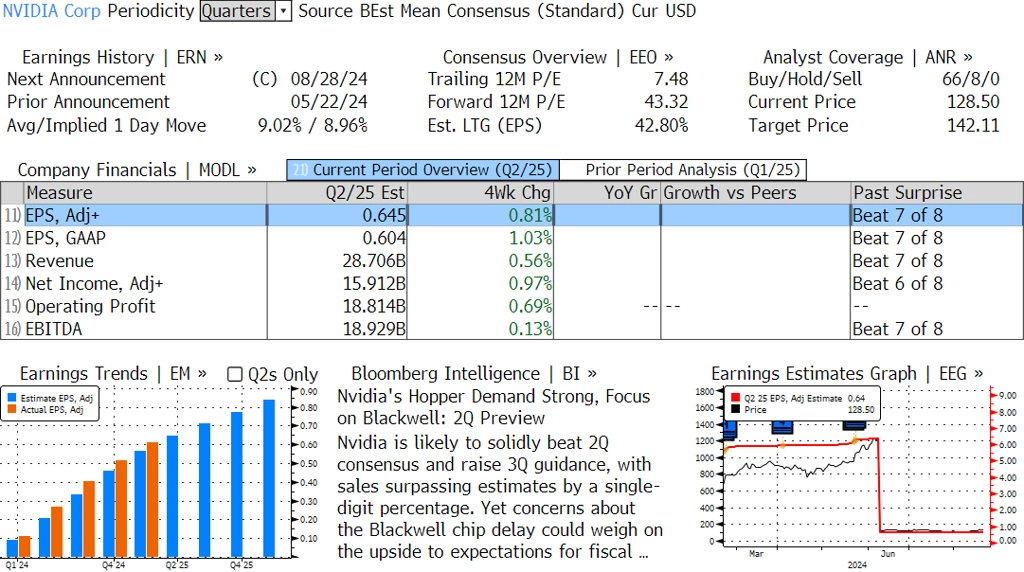Click the Est. LTG (EPS) value 42.80%
Viewport: 1024px width, 572px height.
tap(662, 125)
